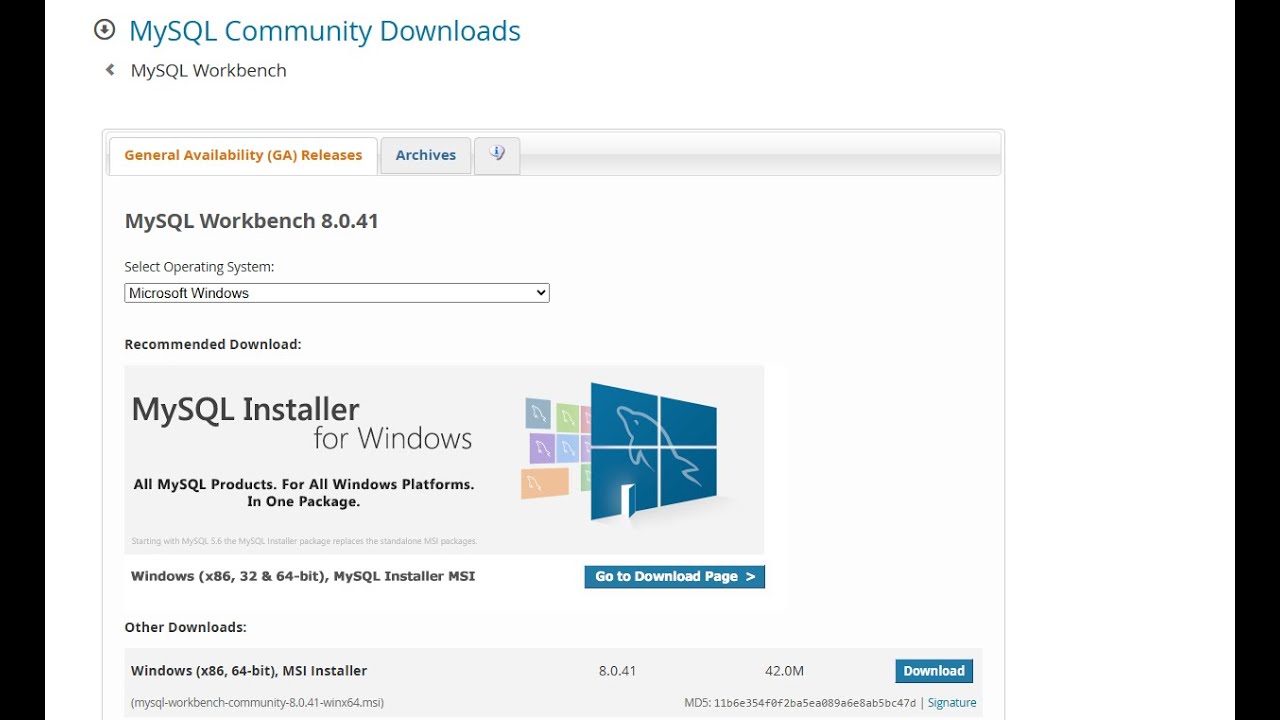Click the 42.0M file size
This screenshot has height=720, width=1280.
tap(784, 671)
